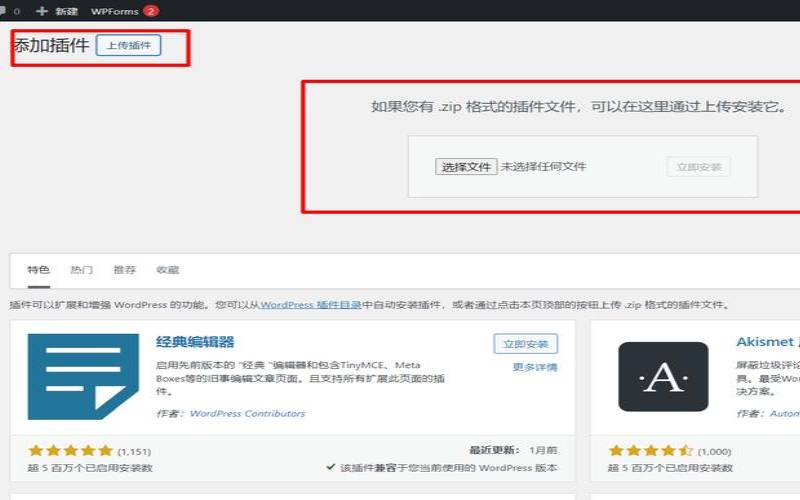Install 经典编辑器 with its 立即安装 button
This screenshot has width=800, height=500.
(526, 344)
